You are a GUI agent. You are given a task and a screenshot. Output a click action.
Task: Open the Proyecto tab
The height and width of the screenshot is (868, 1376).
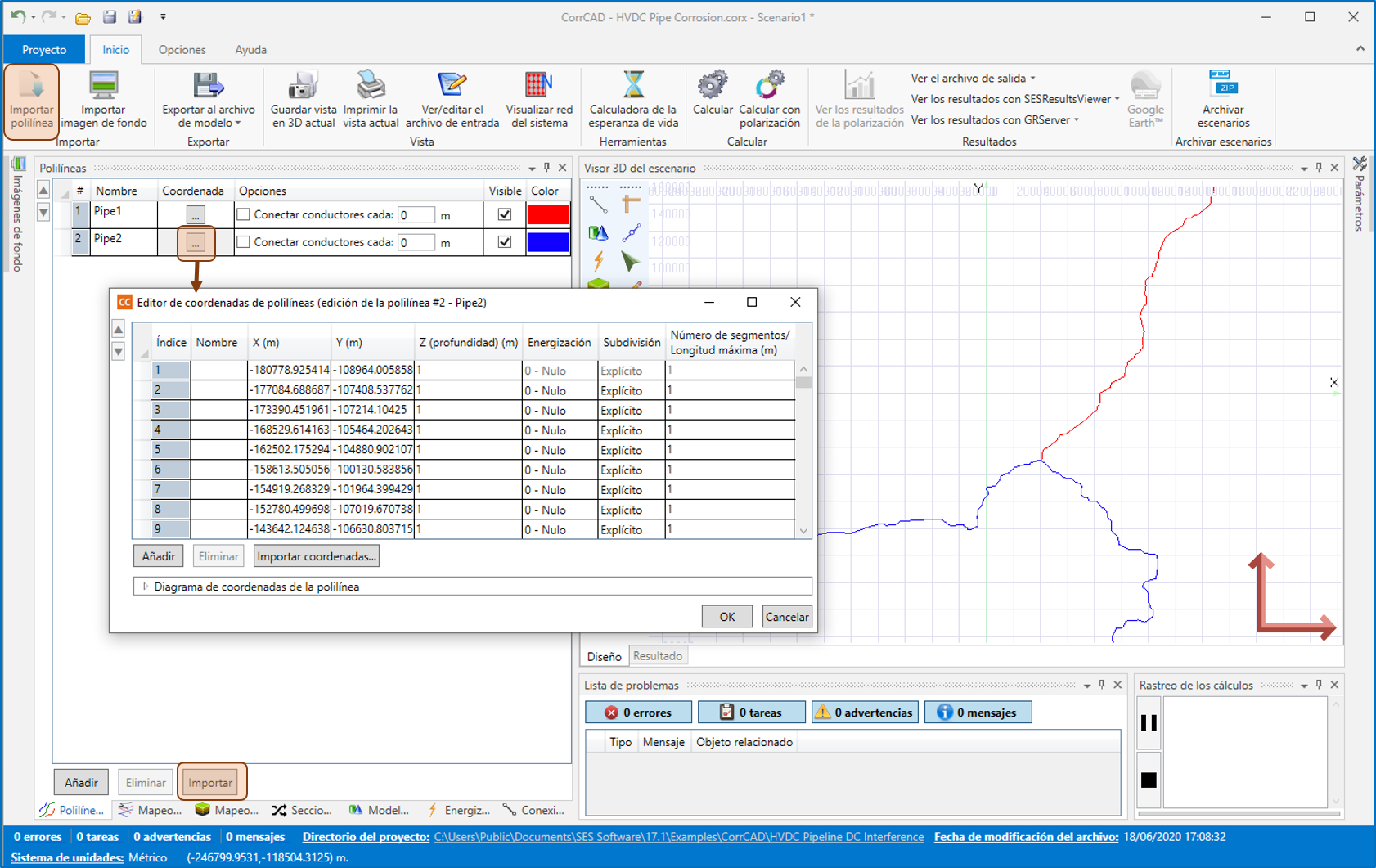coord(44,50)
